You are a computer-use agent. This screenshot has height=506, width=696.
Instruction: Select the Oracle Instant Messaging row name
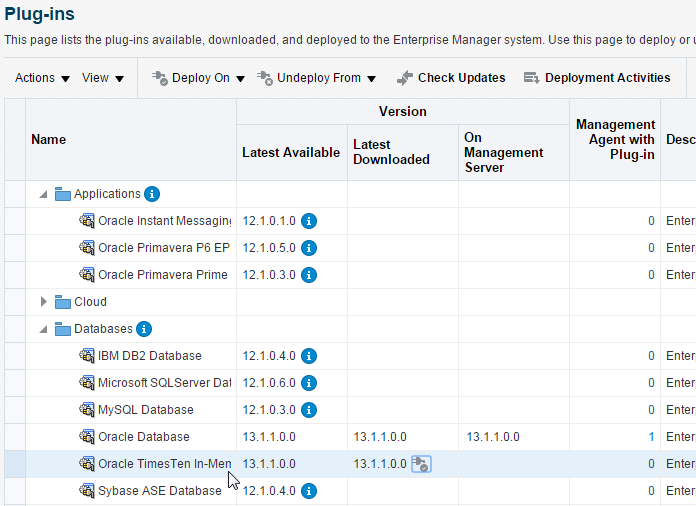click(x=165, y=221)
